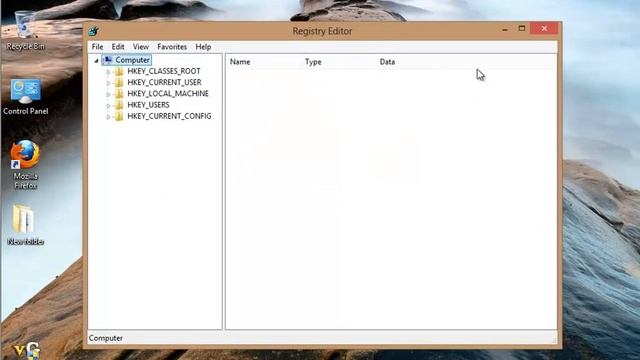Sort by the Data column header
The height and width of the screenshot is (360, 640).
click(x=387, y=62)
